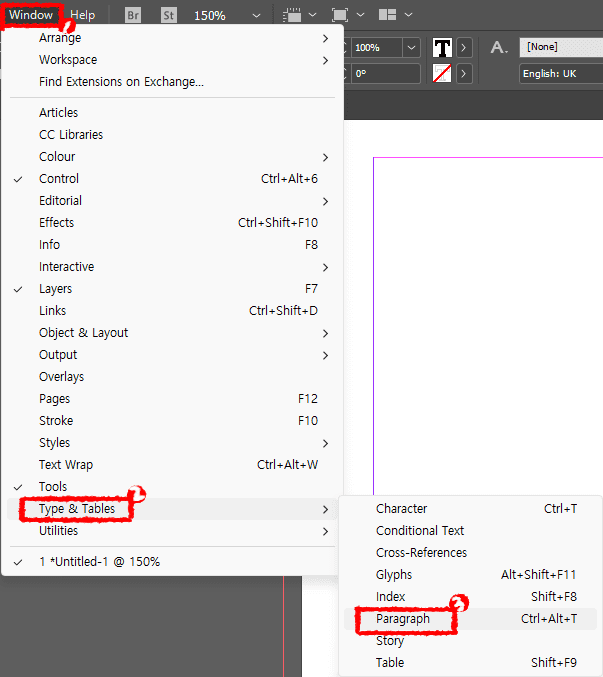Select Paragraph from submenu
The width and height of the screenshot is (603, 677).
point(470,620)
